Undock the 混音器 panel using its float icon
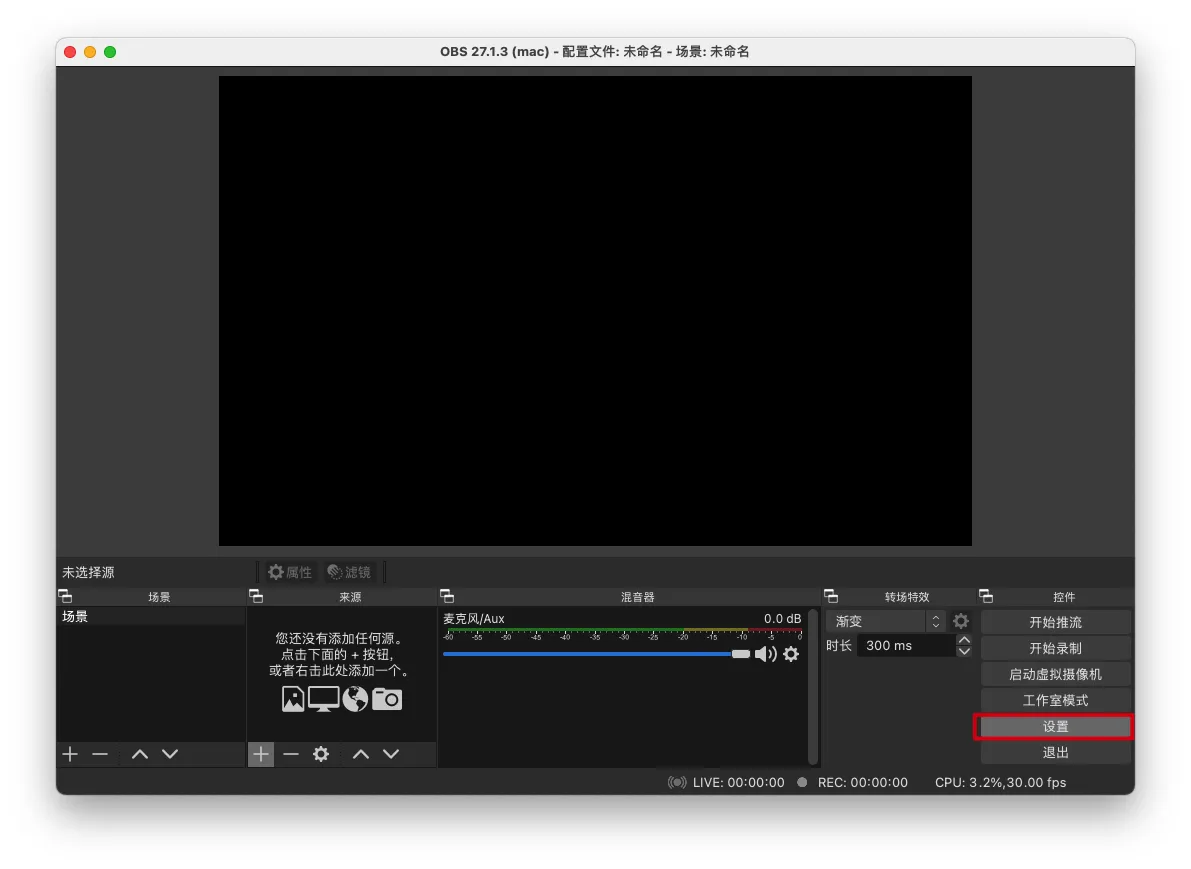 (x=447, y=596)
